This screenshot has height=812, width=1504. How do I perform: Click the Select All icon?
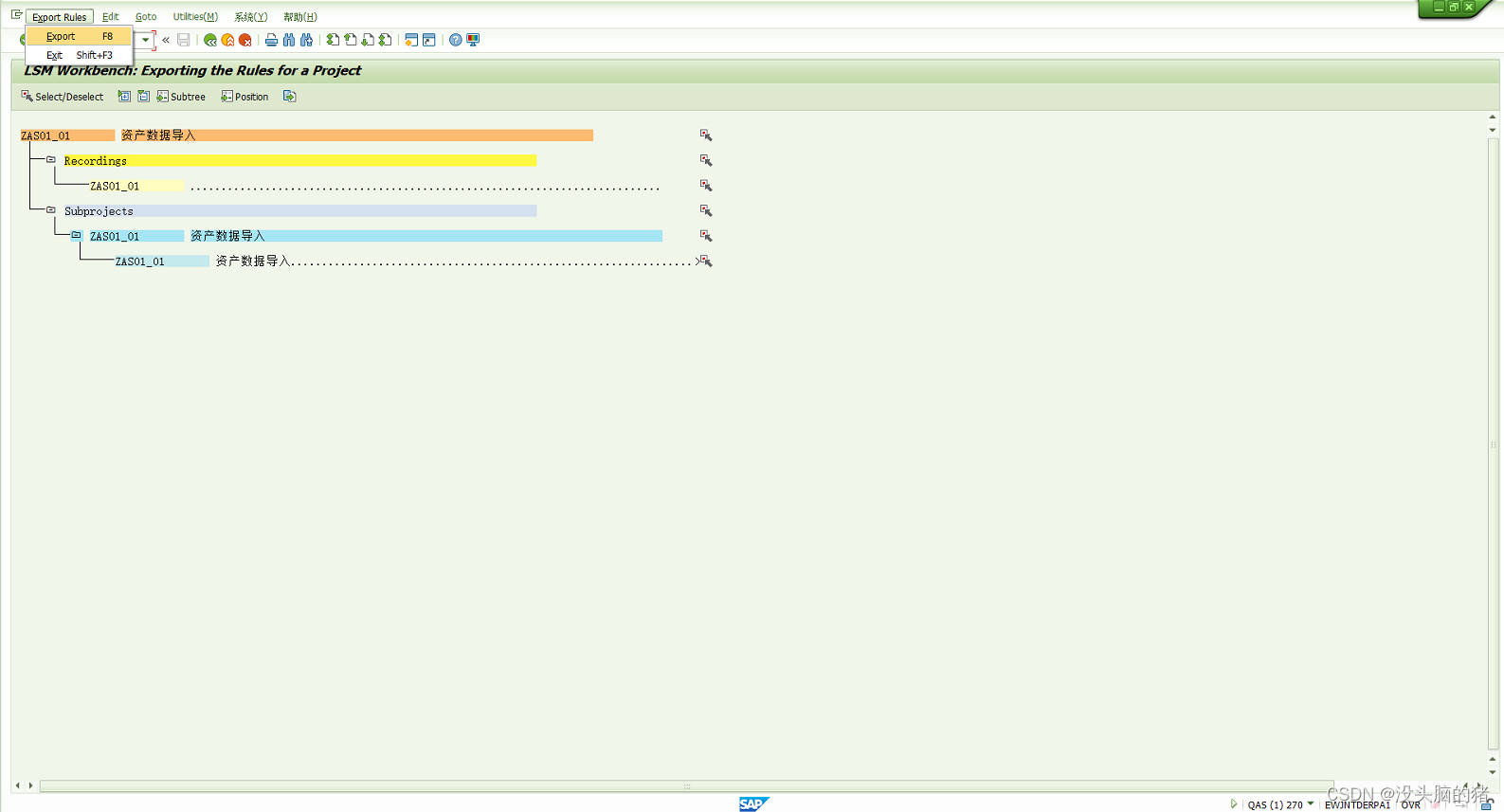(x=124, y=97)
